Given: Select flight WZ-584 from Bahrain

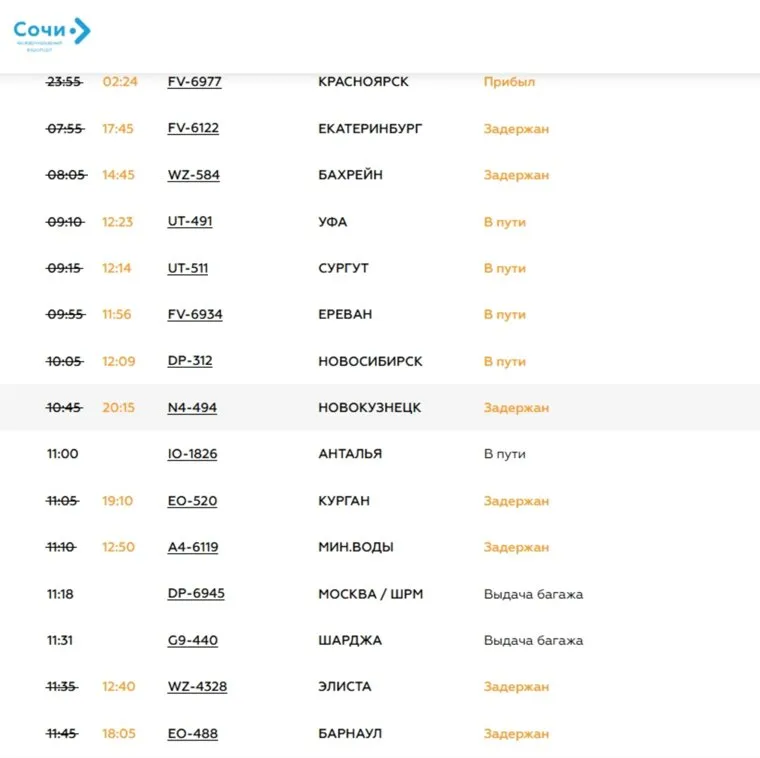Looking at the screenshot, I should pyautogui.click(x=193, y=175).
